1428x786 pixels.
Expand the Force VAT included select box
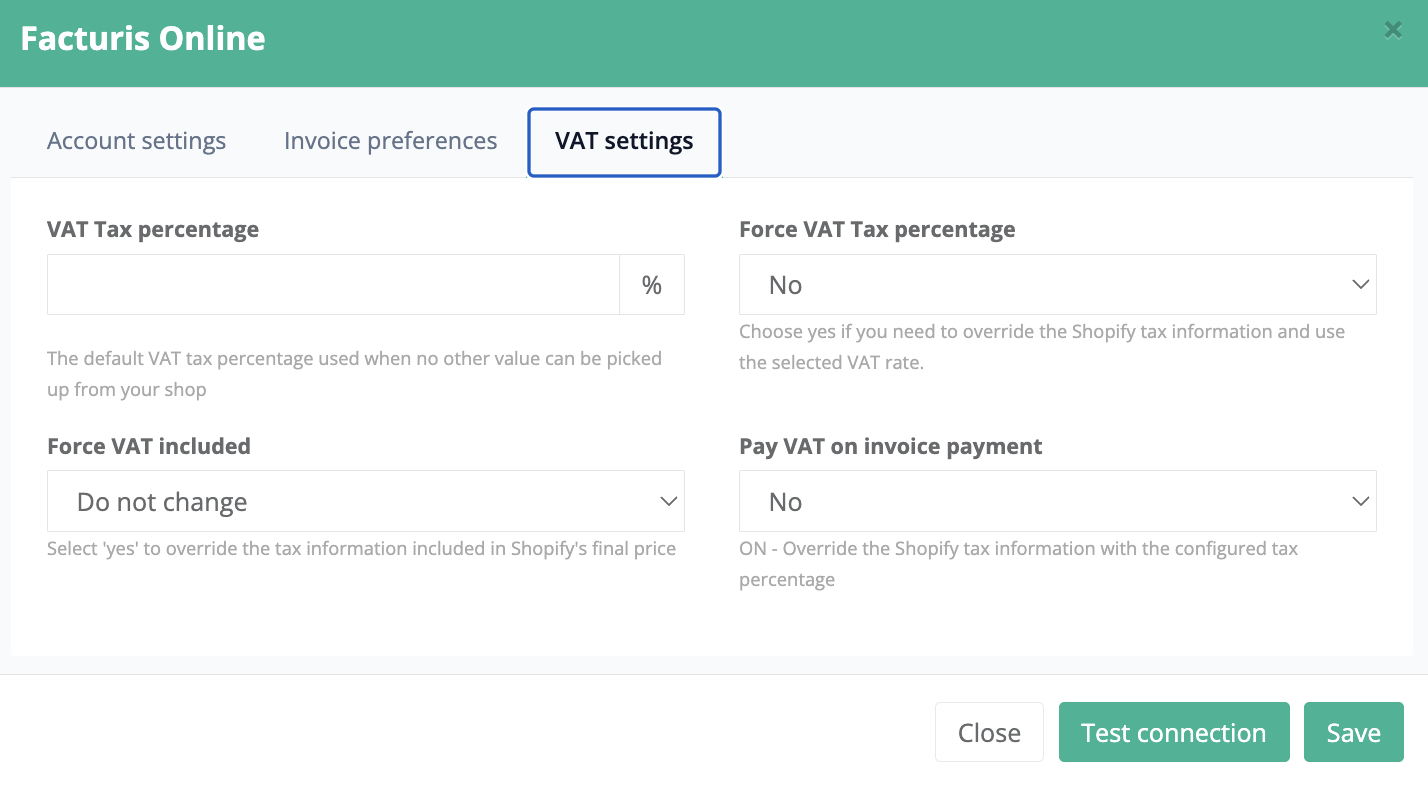click(x=366, y=501)
